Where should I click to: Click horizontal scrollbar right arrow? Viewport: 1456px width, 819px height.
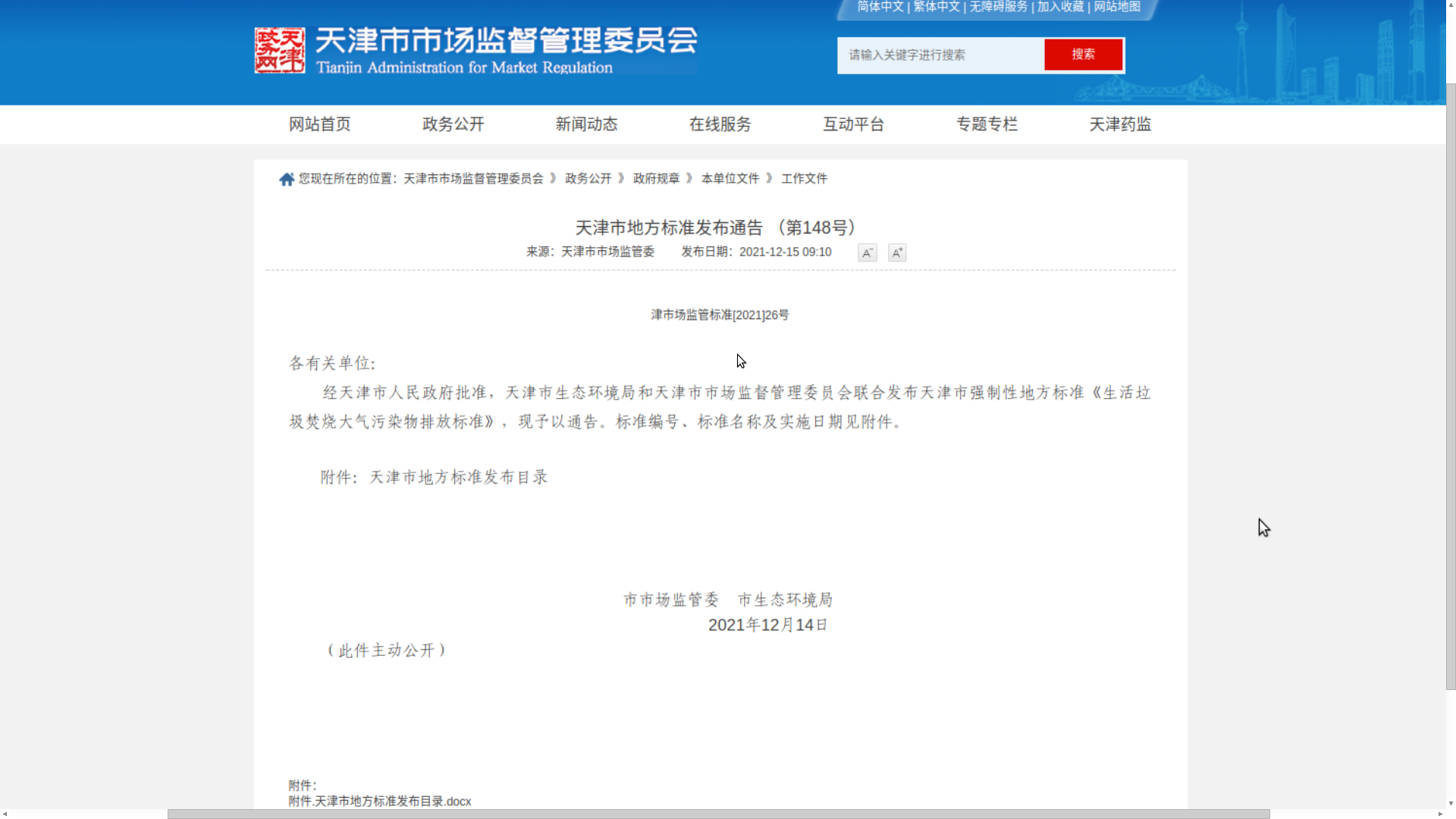tap(1440, 814)
